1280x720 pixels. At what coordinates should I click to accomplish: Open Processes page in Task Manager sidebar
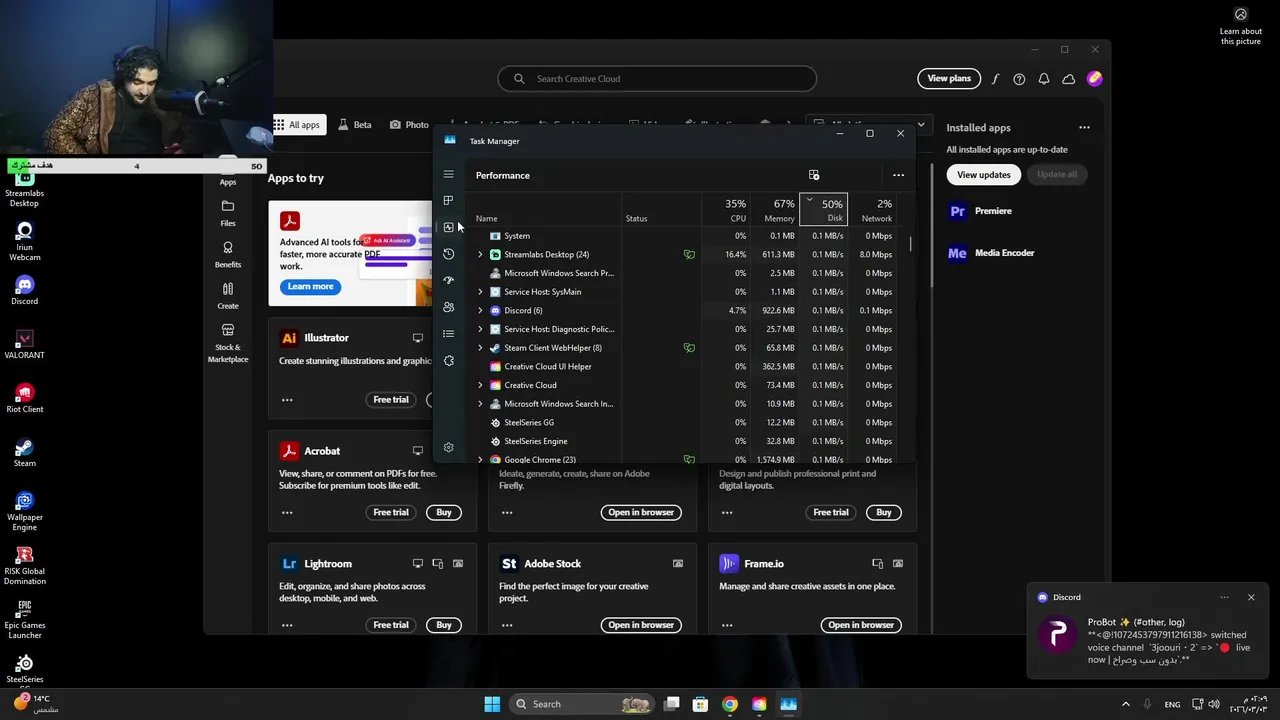point(448,201)
